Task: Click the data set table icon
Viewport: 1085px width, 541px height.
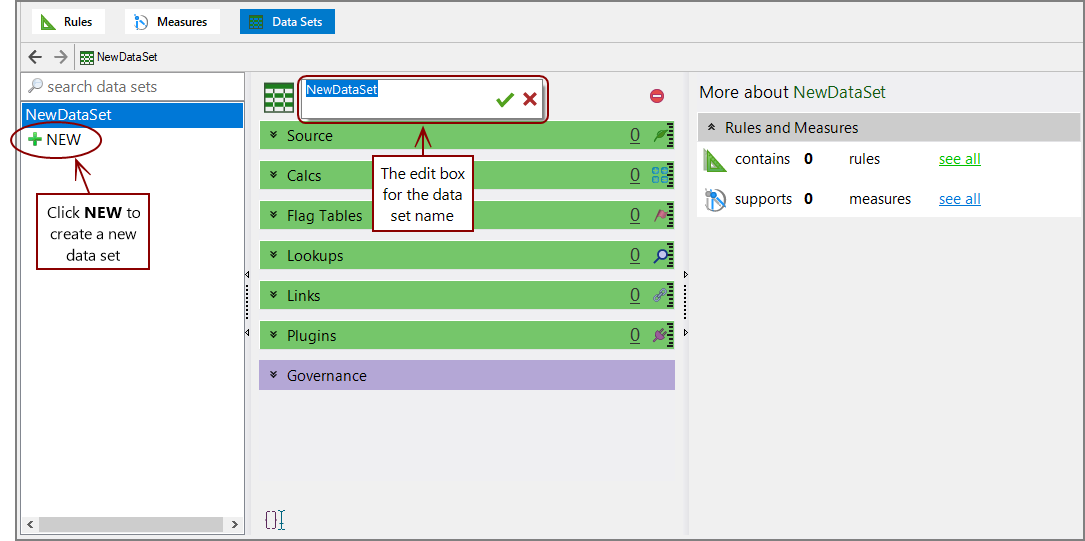Action: click(279, 98)
